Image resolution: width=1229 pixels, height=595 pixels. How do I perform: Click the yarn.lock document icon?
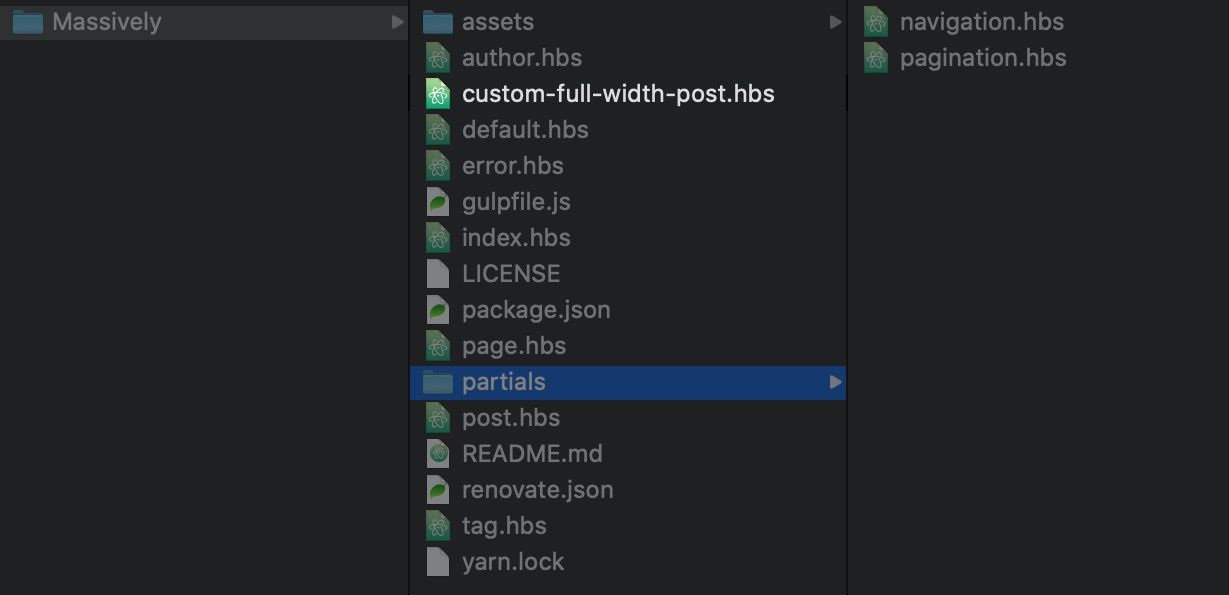(x=437, y=562)
